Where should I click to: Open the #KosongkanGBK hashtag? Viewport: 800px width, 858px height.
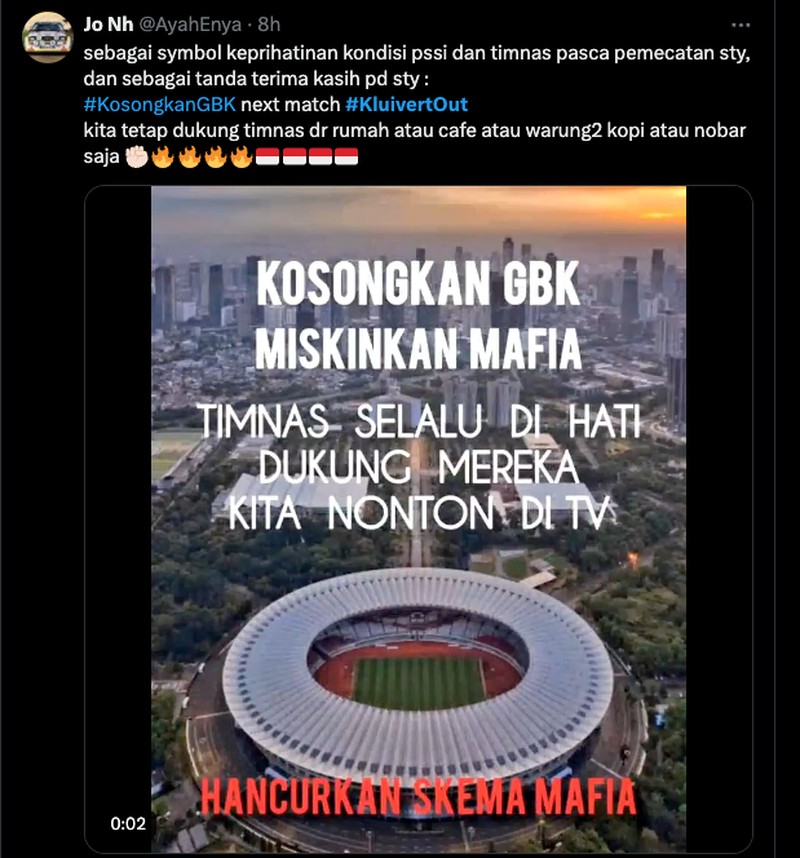click(x=160, y=104)
